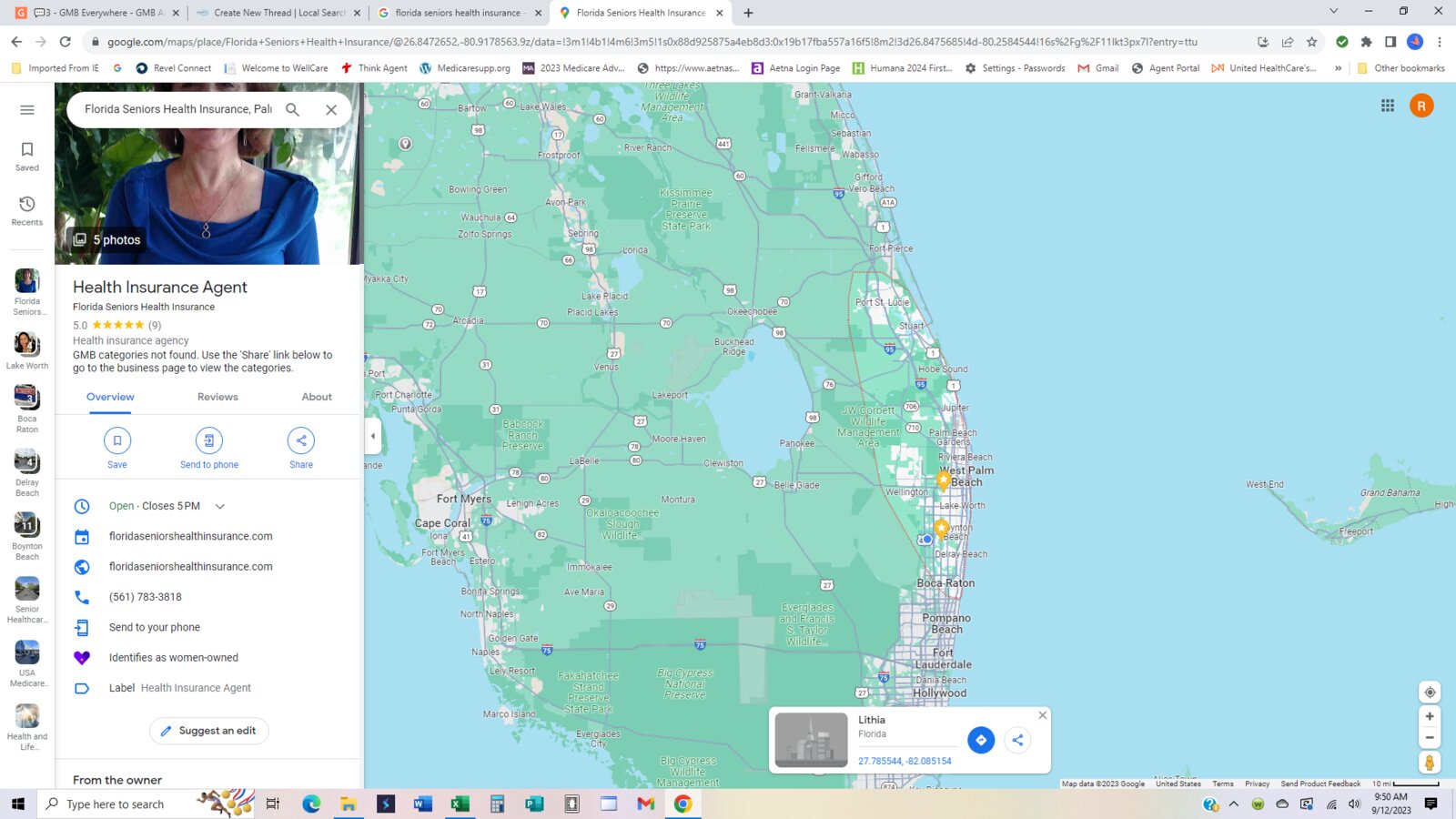Show your location on map
Image resolution: width=1456 pixels, height=819 pixels.
(x=1430, y=693)
